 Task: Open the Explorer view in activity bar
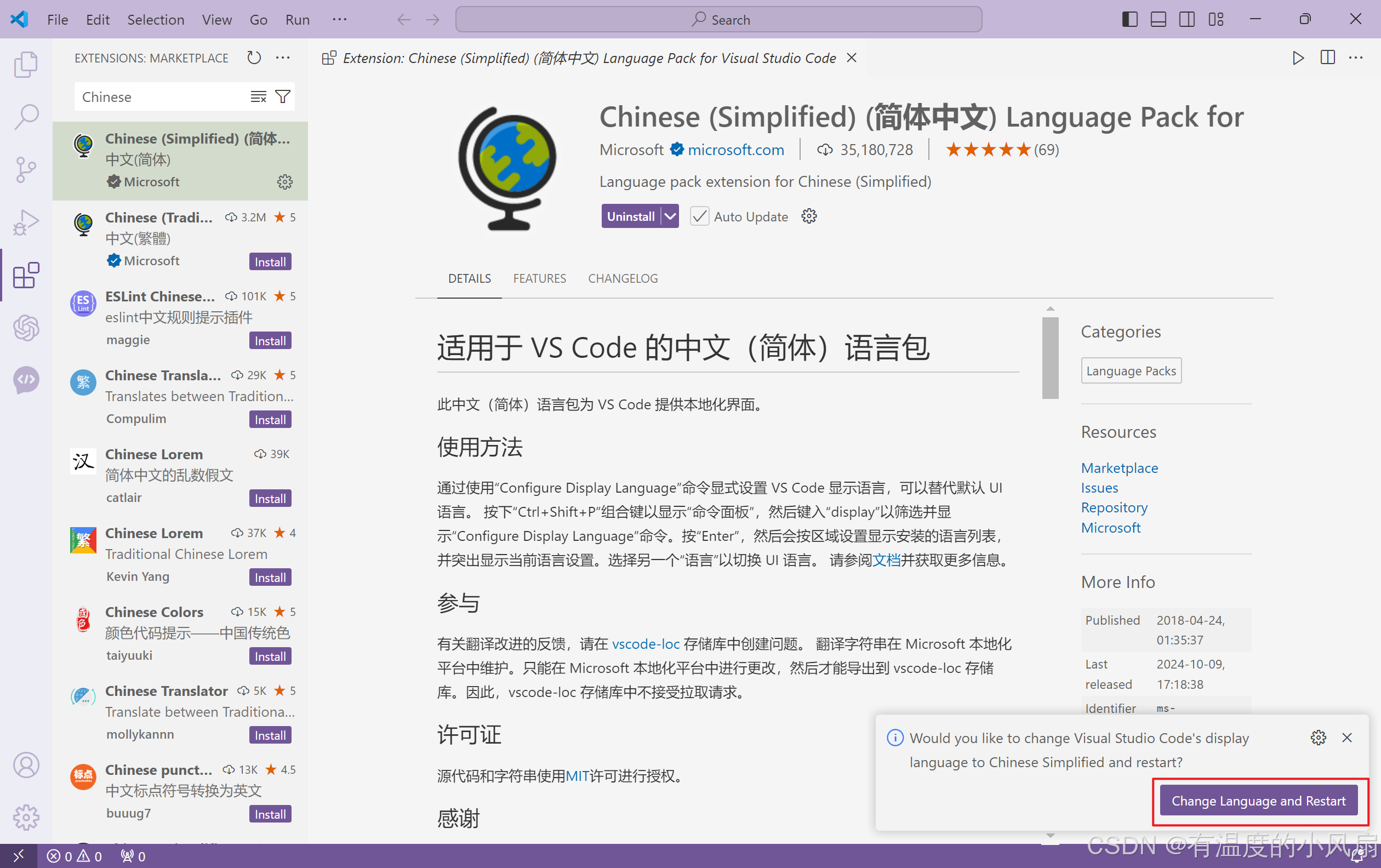[x=26, y=64]
